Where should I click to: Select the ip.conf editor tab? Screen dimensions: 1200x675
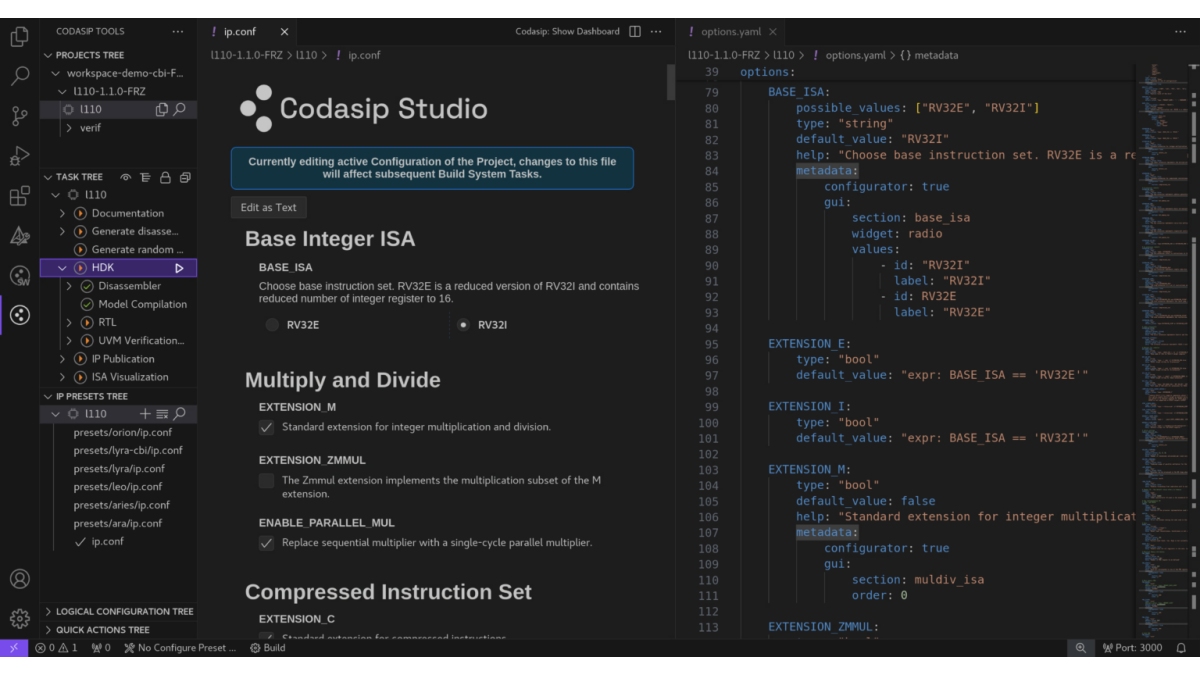(x=239, y=32)
